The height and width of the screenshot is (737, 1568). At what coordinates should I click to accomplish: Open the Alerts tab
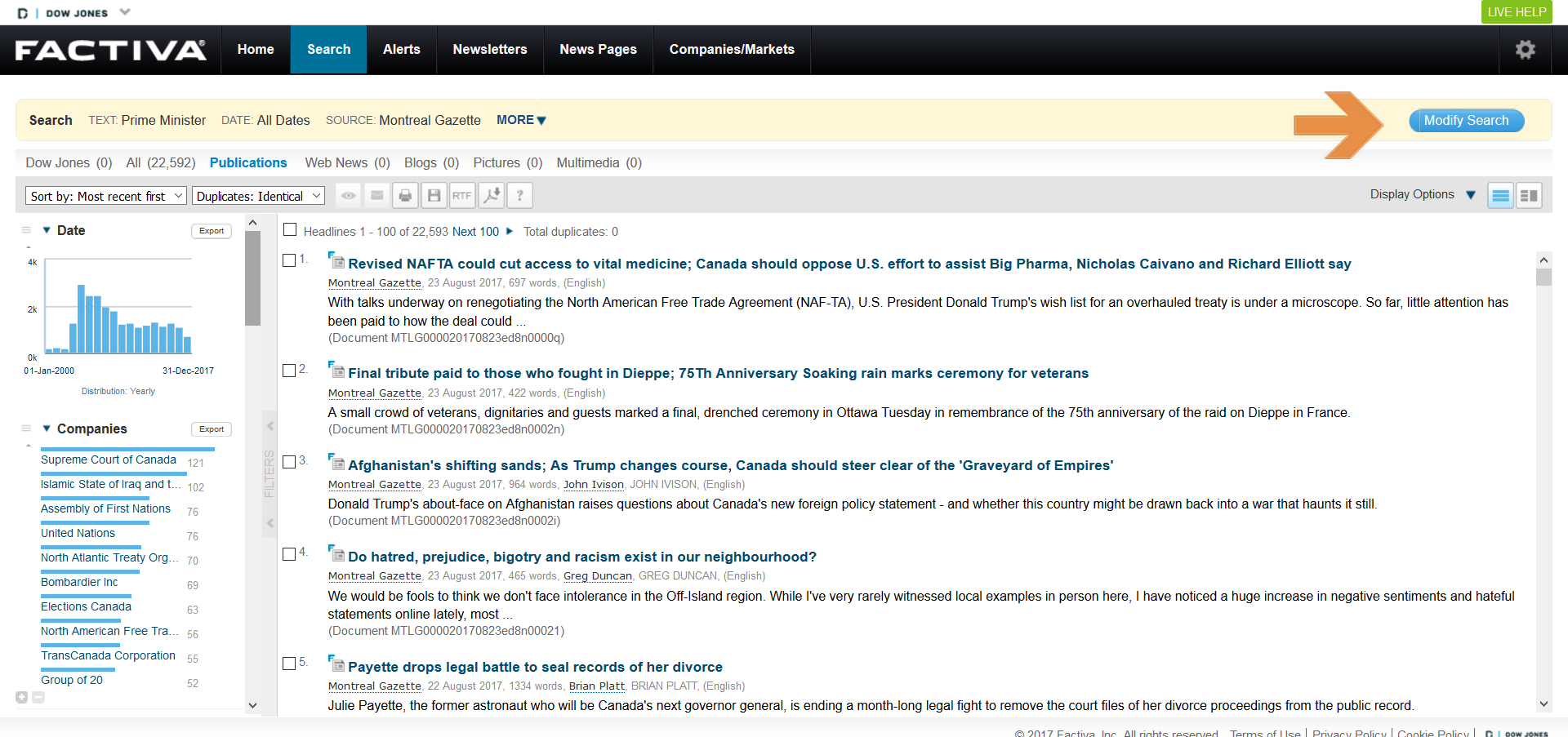pos(402,50)
